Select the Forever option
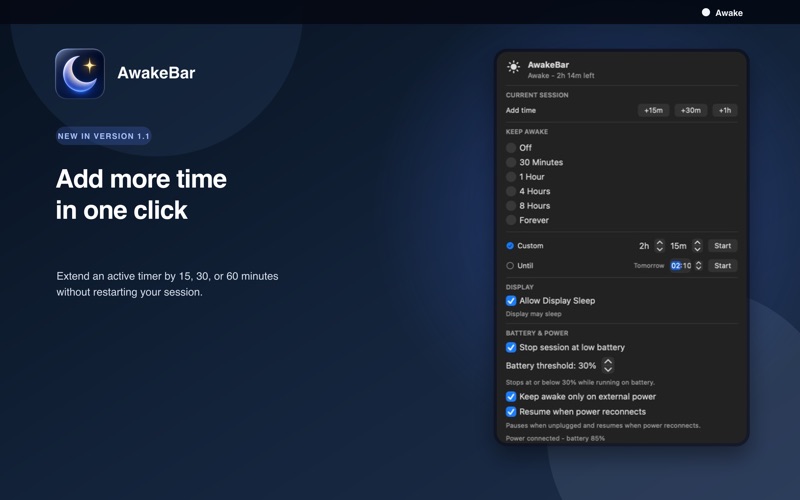800x500 pixels. tap(511, 220)
